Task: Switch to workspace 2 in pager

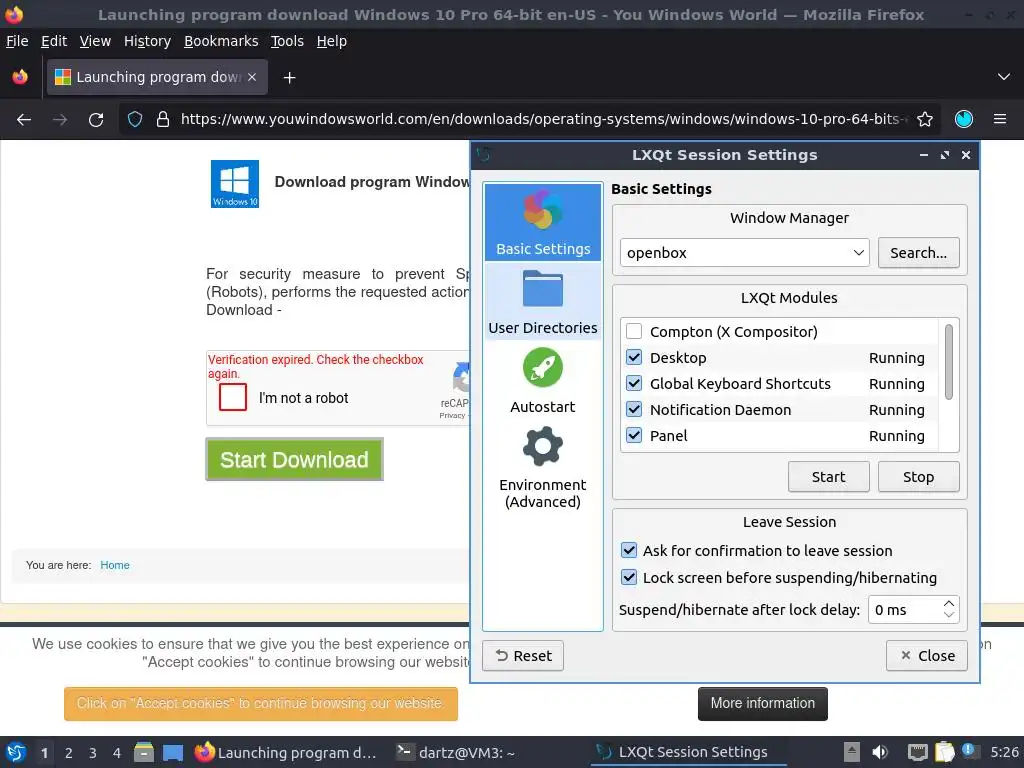Action: 69,753
